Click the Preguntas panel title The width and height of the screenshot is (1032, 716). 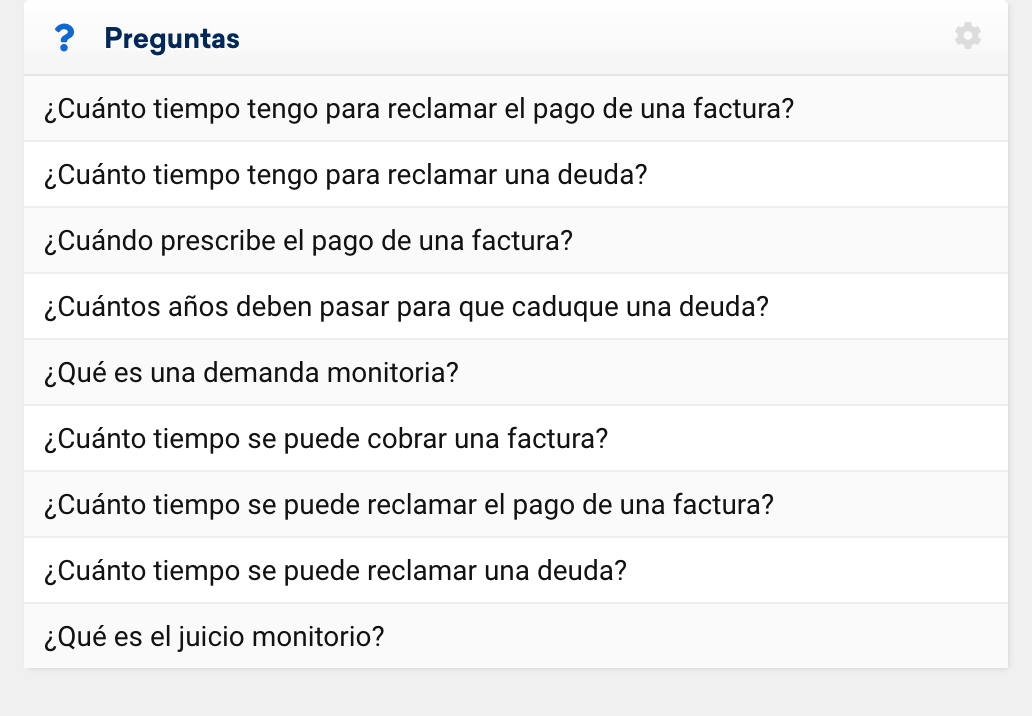172,39
